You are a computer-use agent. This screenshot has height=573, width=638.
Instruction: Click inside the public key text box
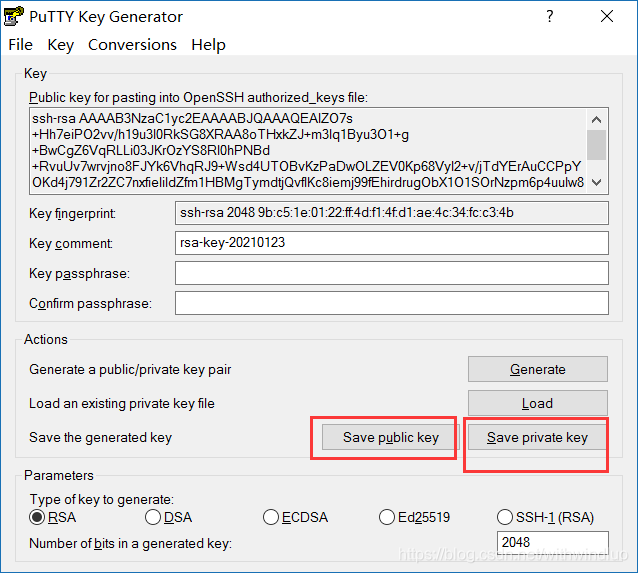[308, 151]
